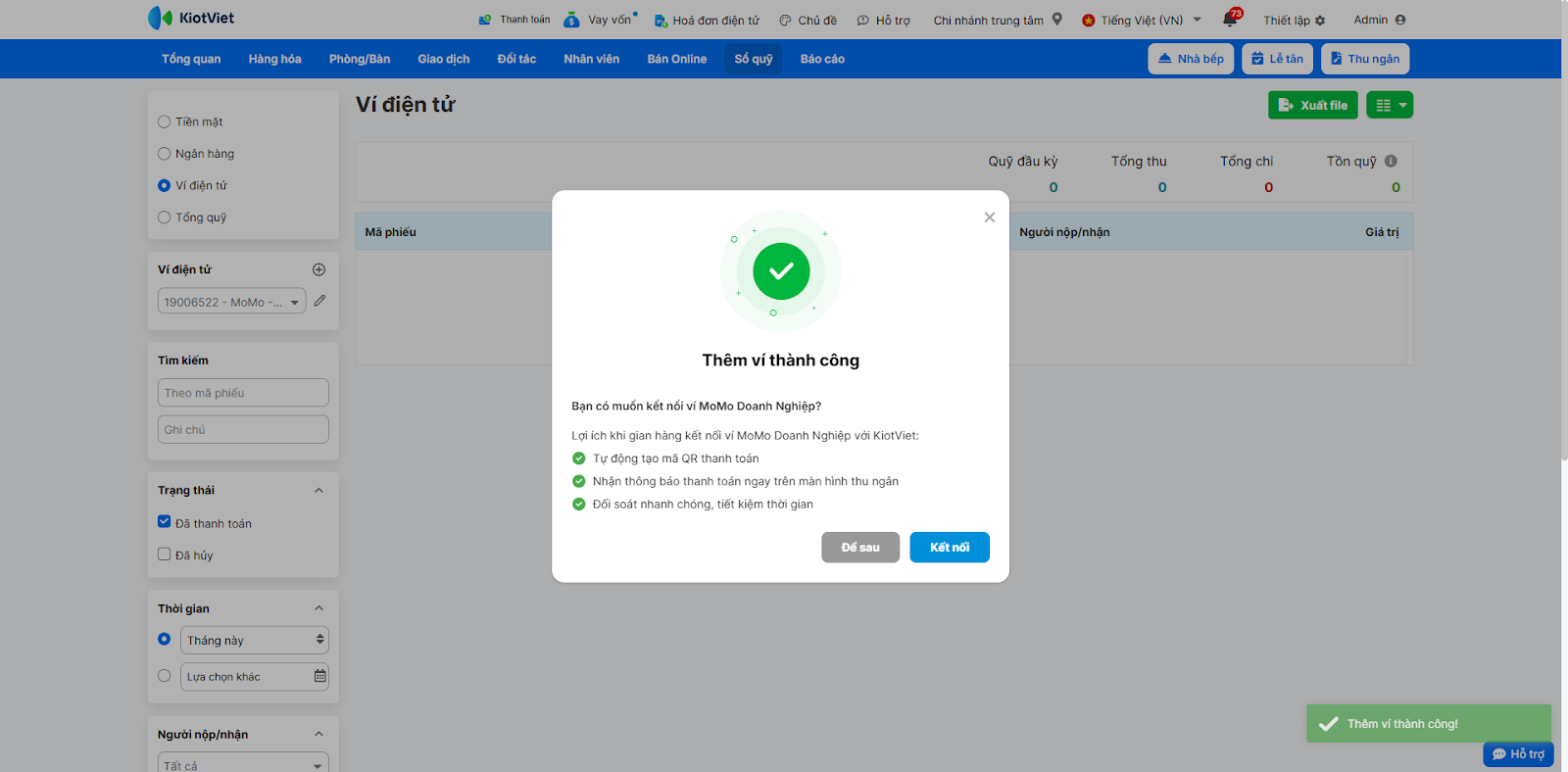
Task: Click the Giá trị column header
Action: pos(1382,232)
